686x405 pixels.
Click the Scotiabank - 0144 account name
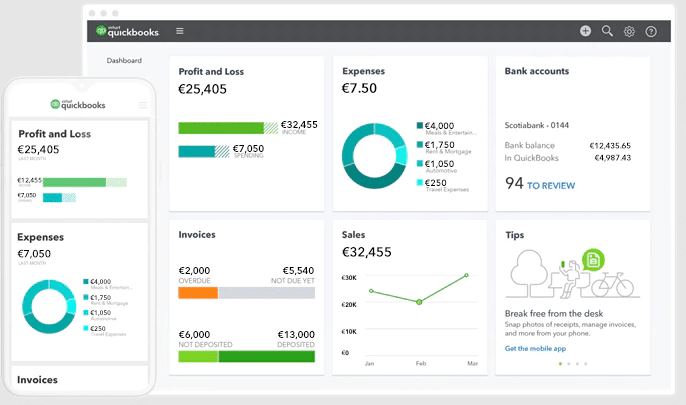pyautogui.click(x=536, y=126)
